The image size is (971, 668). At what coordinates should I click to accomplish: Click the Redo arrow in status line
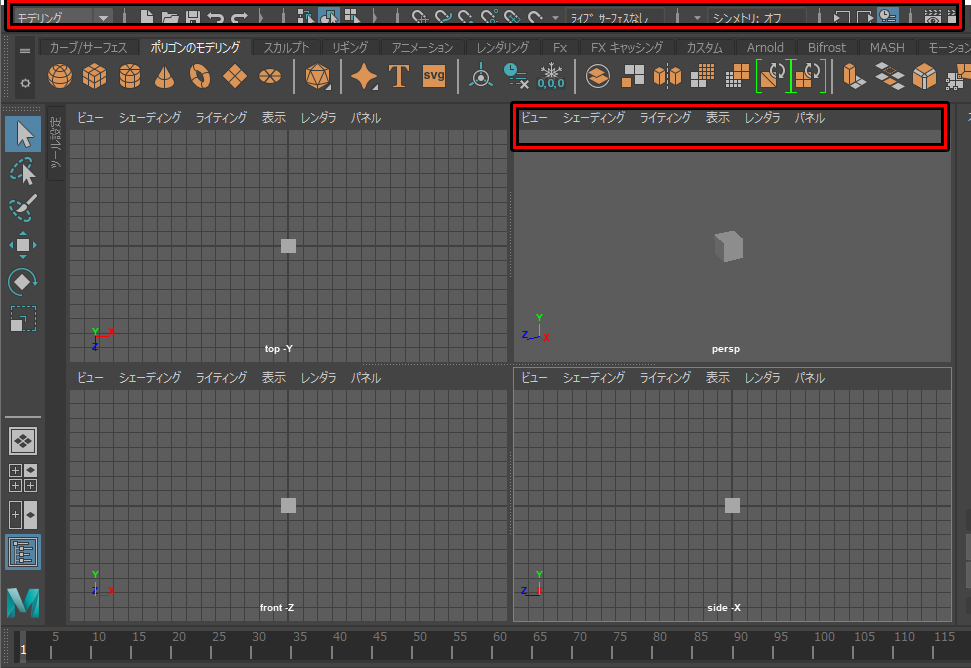pos(239,17)
